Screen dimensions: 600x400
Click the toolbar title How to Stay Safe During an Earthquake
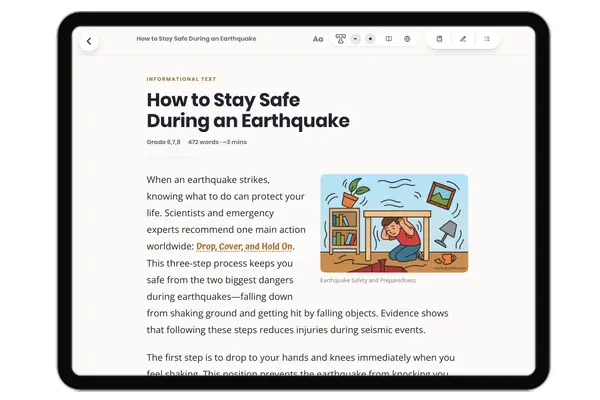(x=196, y=39)
